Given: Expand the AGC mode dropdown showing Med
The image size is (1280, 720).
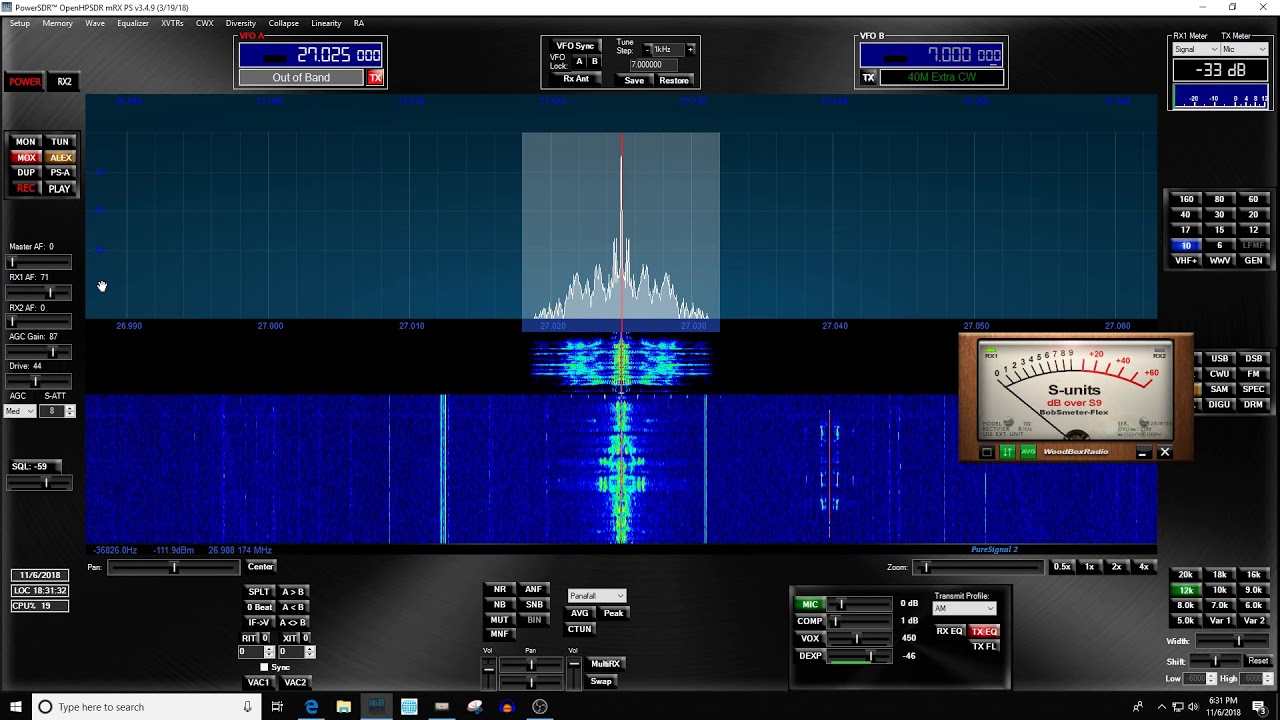Looking at the screenshot, I should (22, 411).
